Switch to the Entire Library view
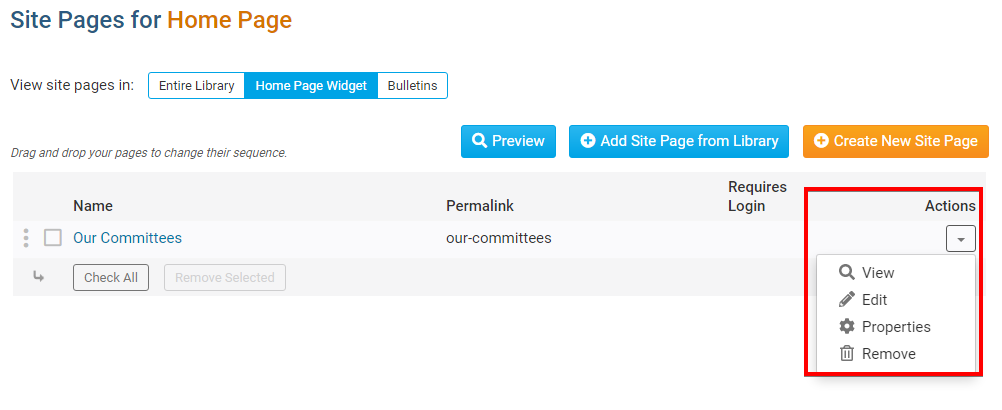Image resolution: width=1002 pixels, height=410 pixels. (196, 86)
